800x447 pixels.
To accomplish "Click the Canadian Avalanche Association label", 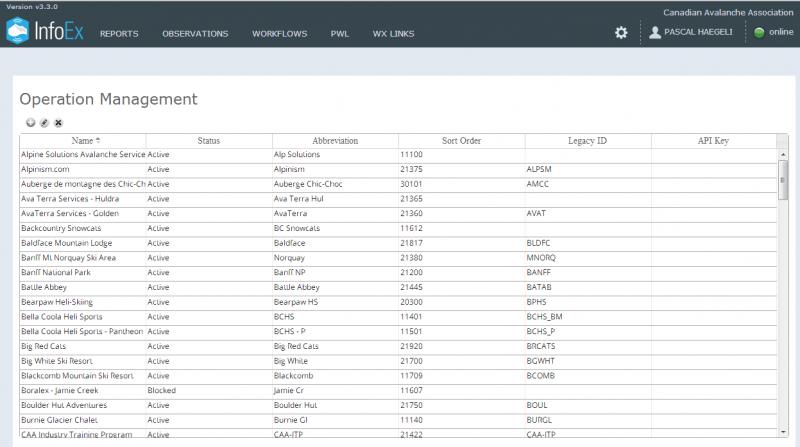I will (x=728, y=13).
